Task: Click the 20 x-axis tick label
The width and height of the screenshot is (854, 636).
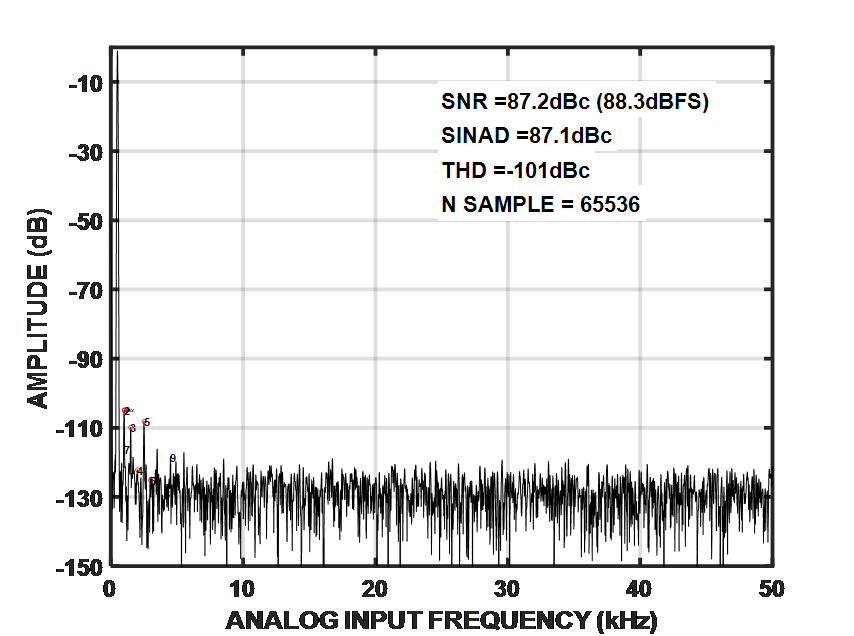Action: 375,589
